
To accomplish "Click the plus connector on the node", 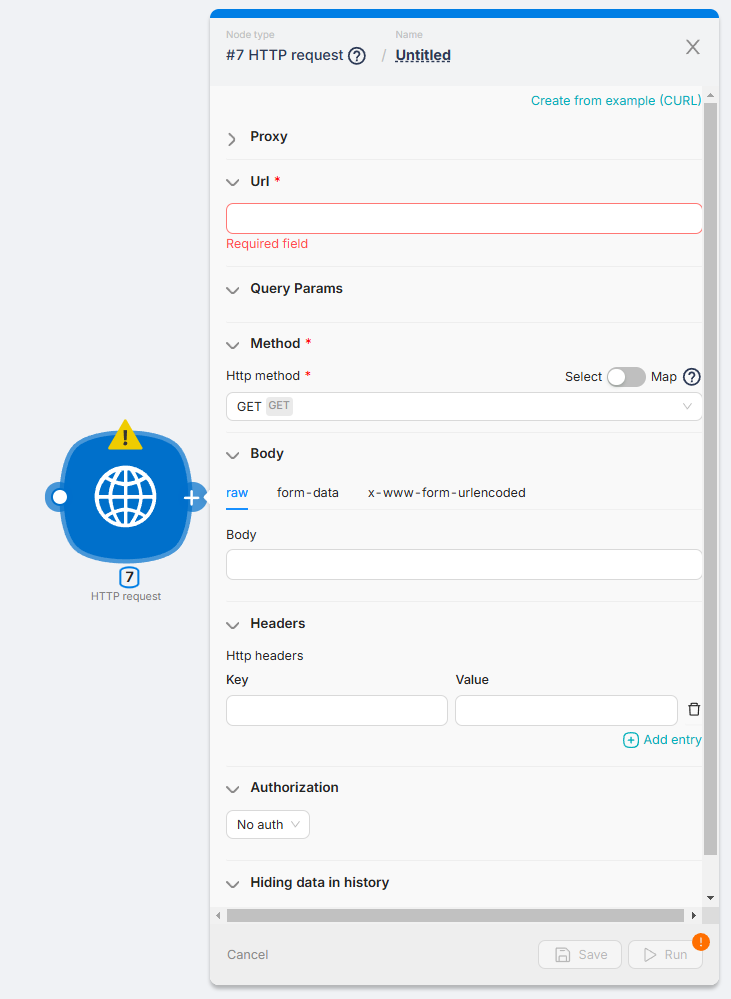I will [x=192, y=498].
